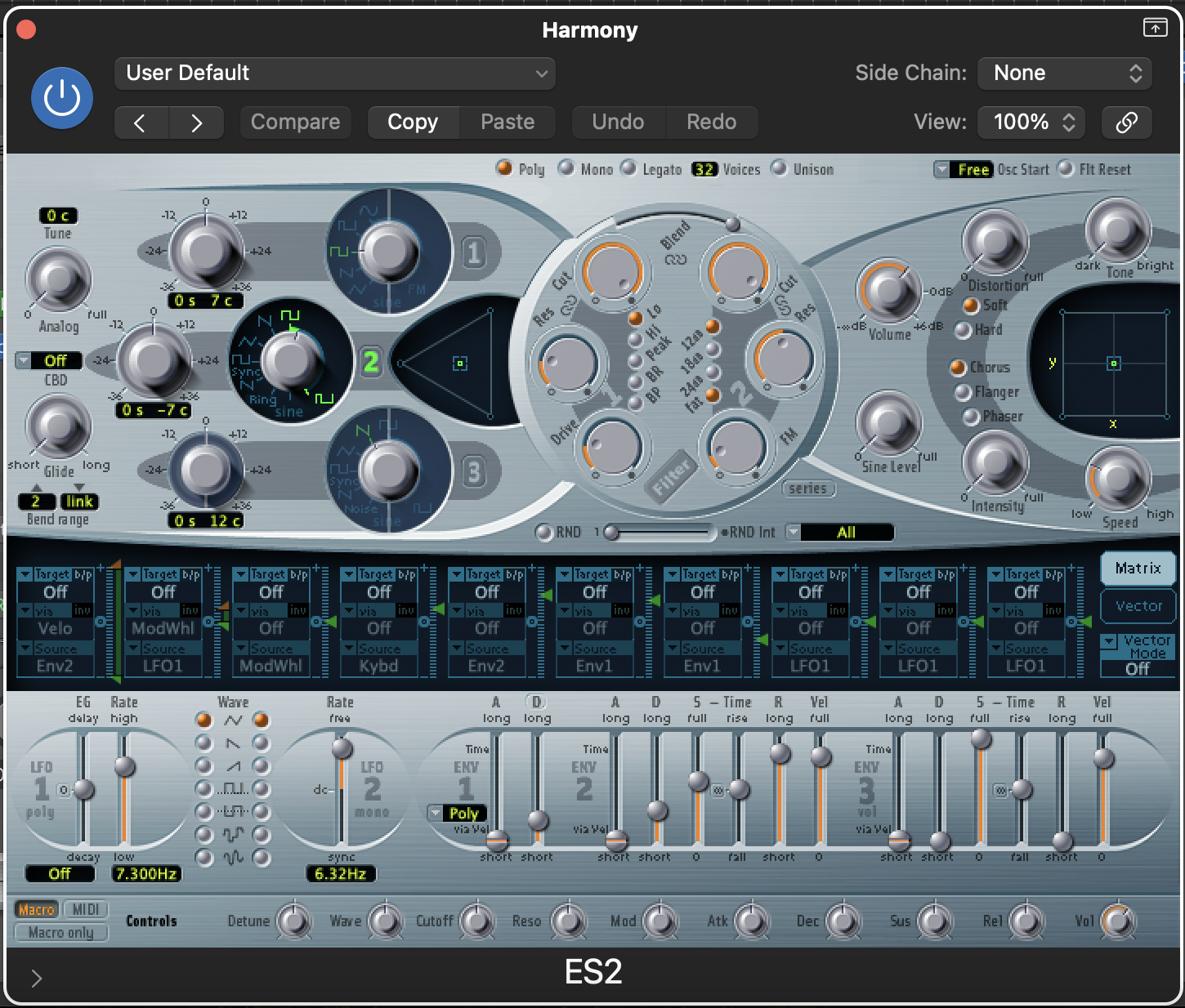The width and height of the screenshot is (1185, 1008).
Task: Click the LFO 2 Rate slider handle
Action: tap(342, 748)
